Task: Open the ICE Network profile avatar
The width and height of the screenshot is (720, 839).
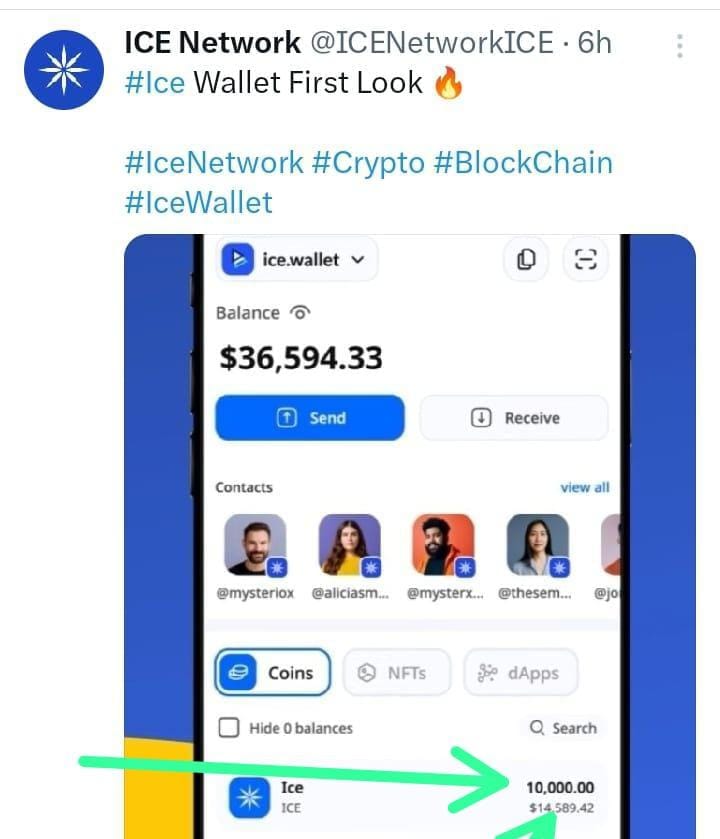Action: (64, 70)
